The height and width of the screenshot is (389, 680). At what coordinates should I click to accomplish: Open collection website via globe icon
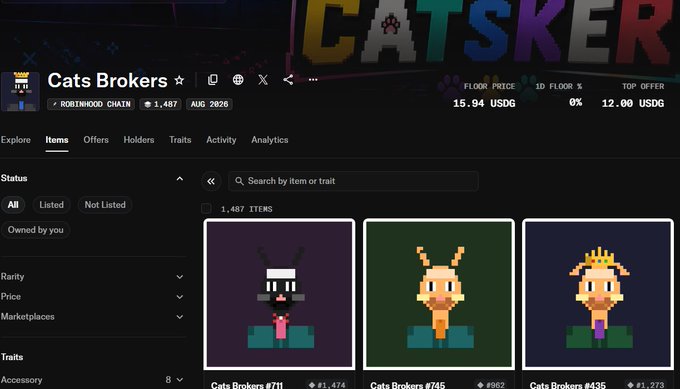pyautogui.click(x=238, y=80)
